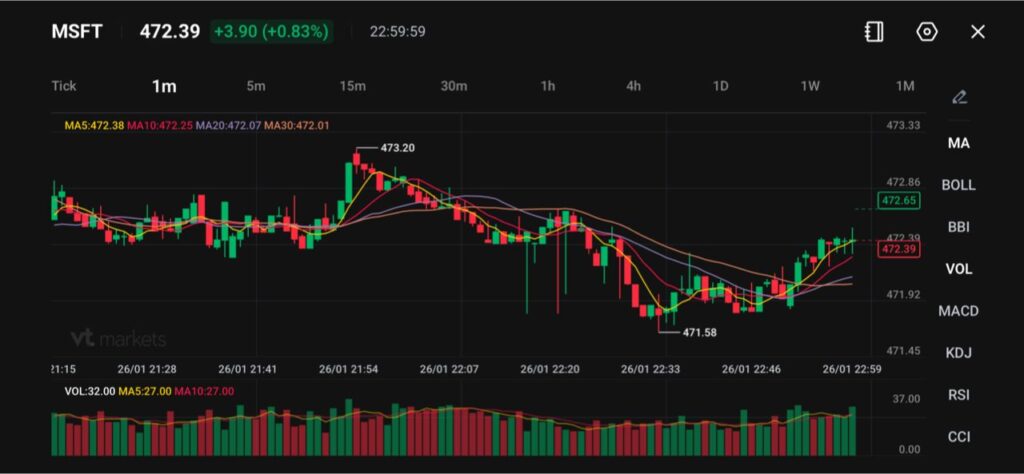
Task: Show the KDJ indicator
Action: point(958,353)
